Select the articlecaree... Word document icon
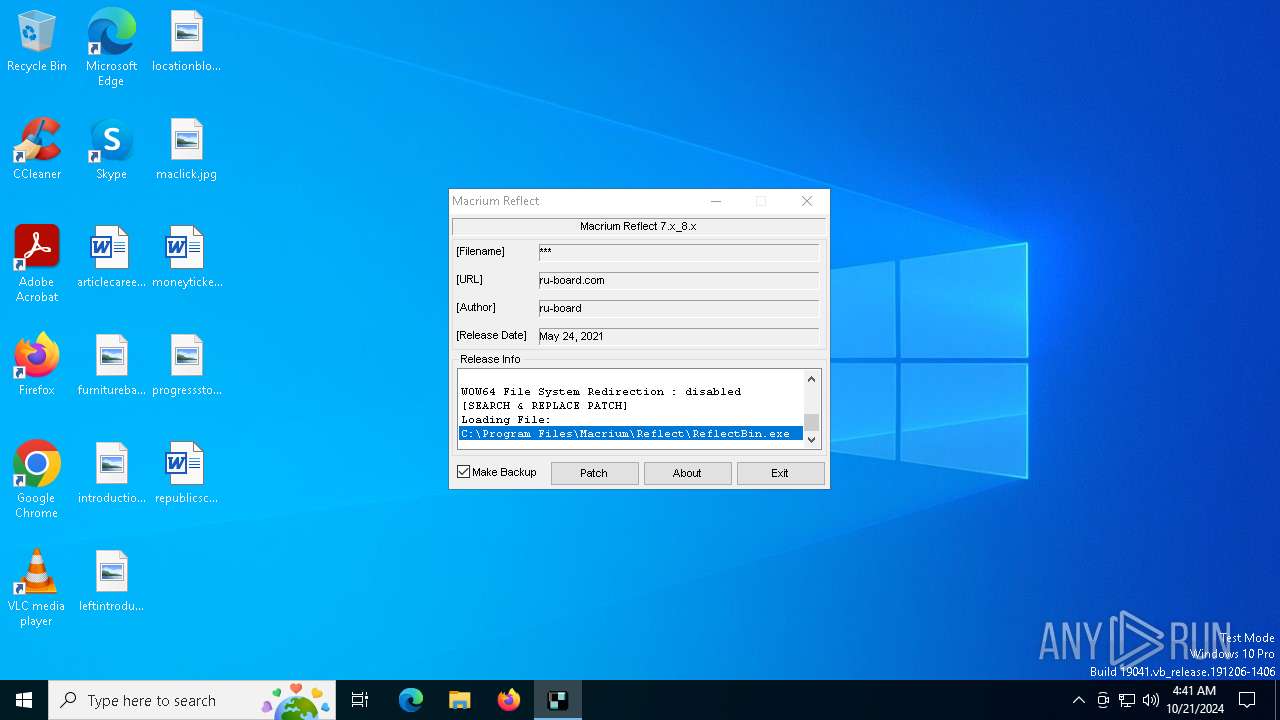 tap(111, 258)
